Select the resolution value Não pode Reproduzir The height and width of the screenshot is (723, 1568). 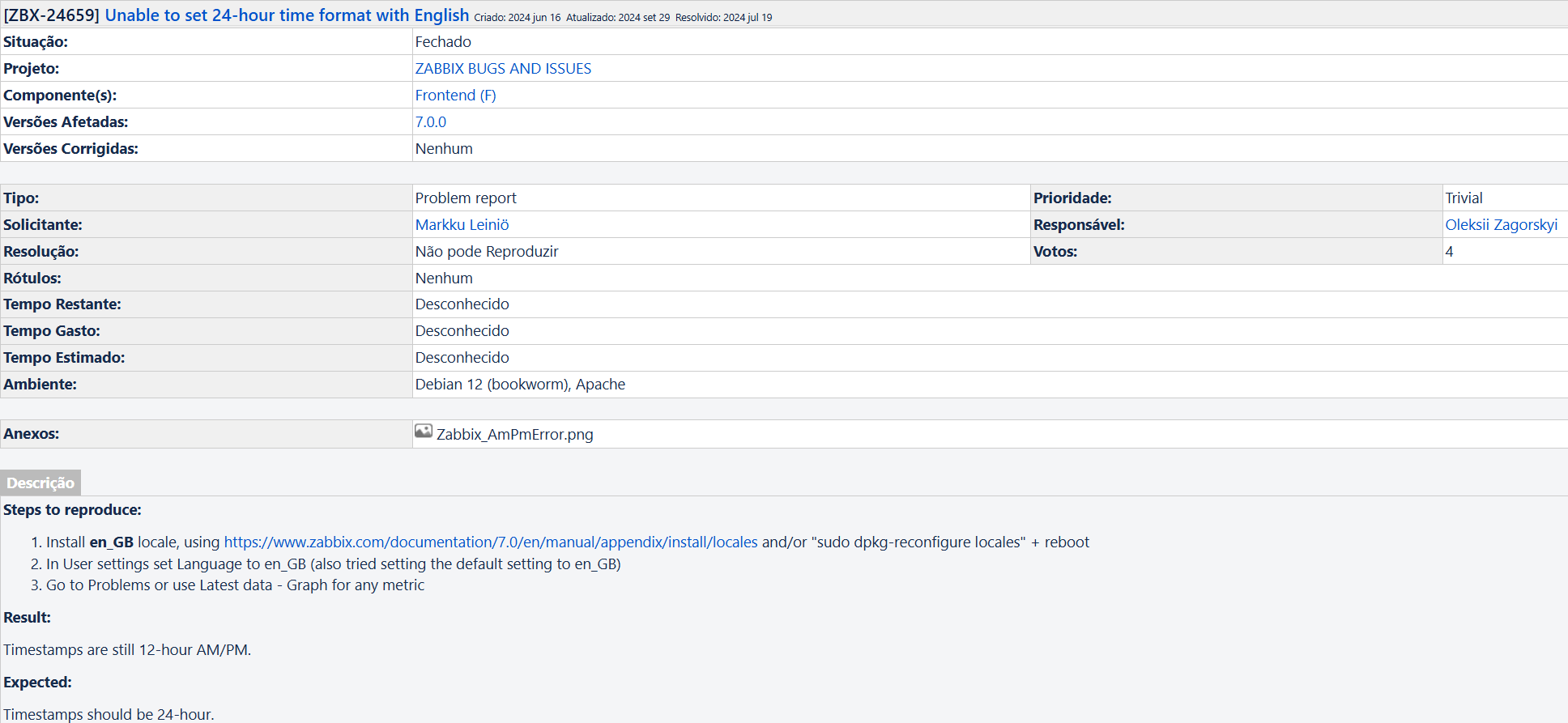click(487, 252)
